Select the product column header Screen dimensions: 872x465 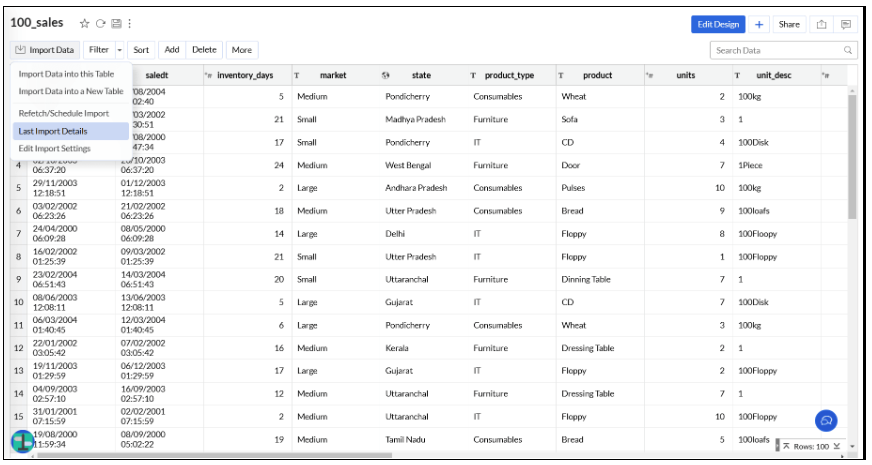(598, 76)
